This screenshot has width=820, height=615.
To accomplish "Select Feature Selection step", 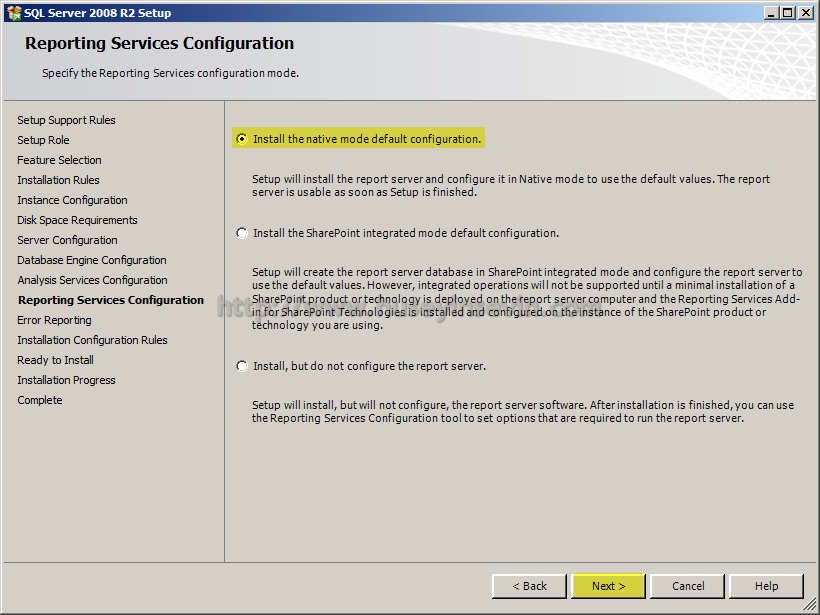I will (59, 160).
